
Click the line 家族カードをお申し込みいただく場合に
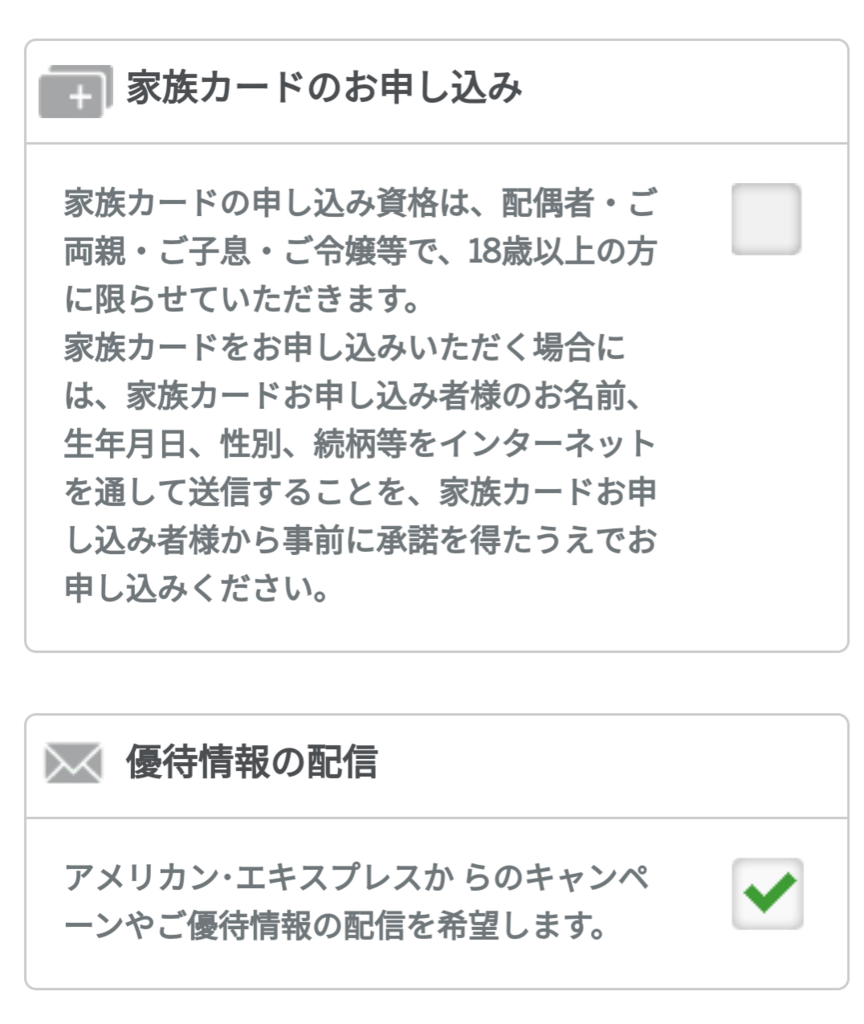(345, 348)
